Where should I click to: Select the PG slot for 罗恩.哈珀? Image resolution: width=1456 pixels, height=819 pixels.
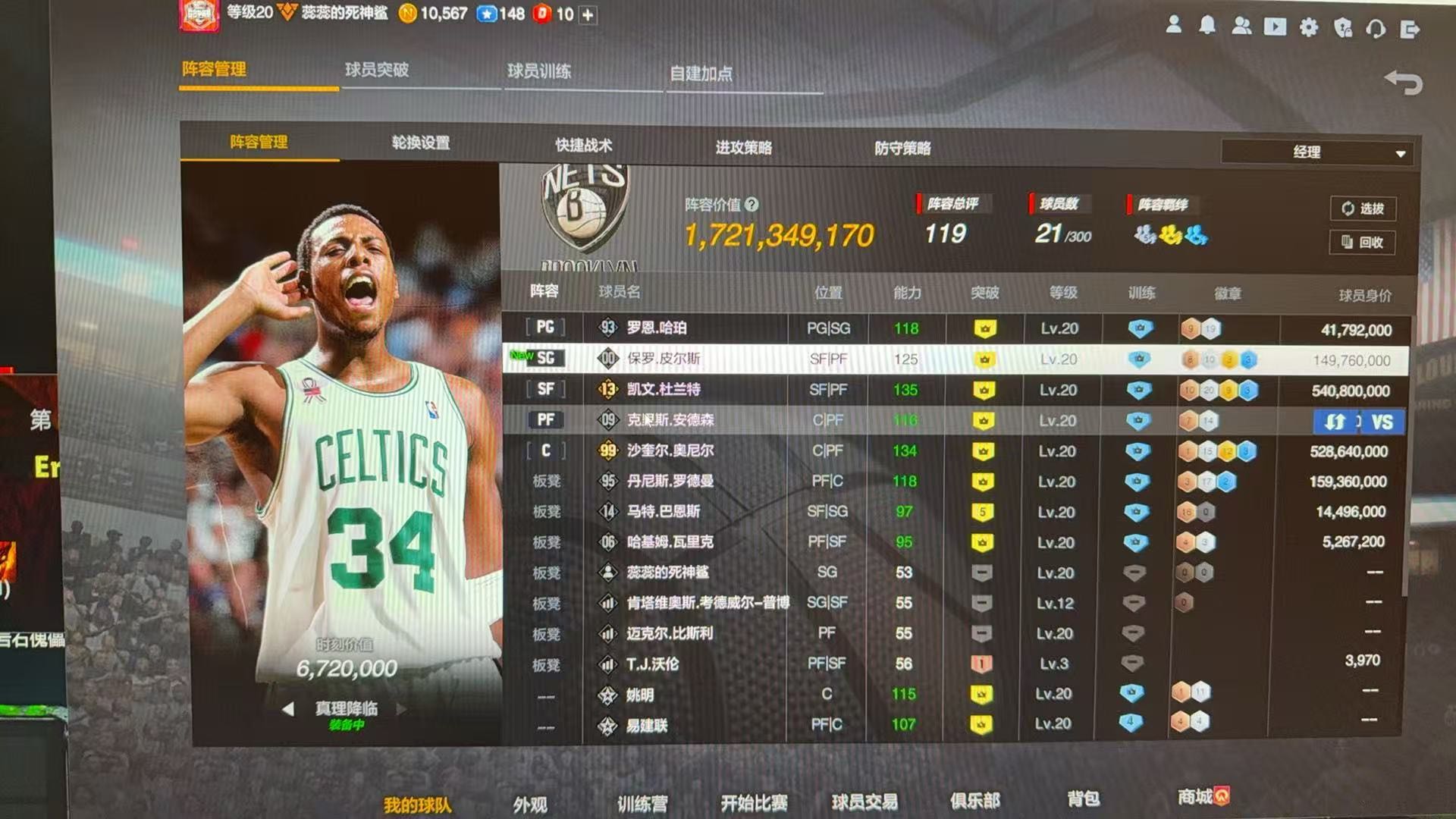[x=545, y=327]
